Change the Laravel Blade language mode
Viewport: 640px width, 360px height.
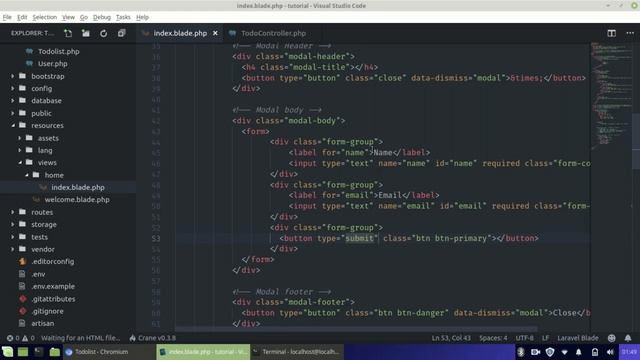pos(578,338)
